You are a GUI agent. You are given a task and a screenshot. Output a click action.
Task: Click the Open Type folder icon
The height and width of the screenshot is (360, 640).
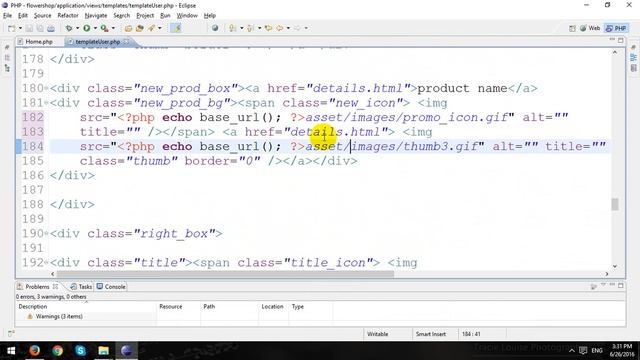tap(128, 28)
